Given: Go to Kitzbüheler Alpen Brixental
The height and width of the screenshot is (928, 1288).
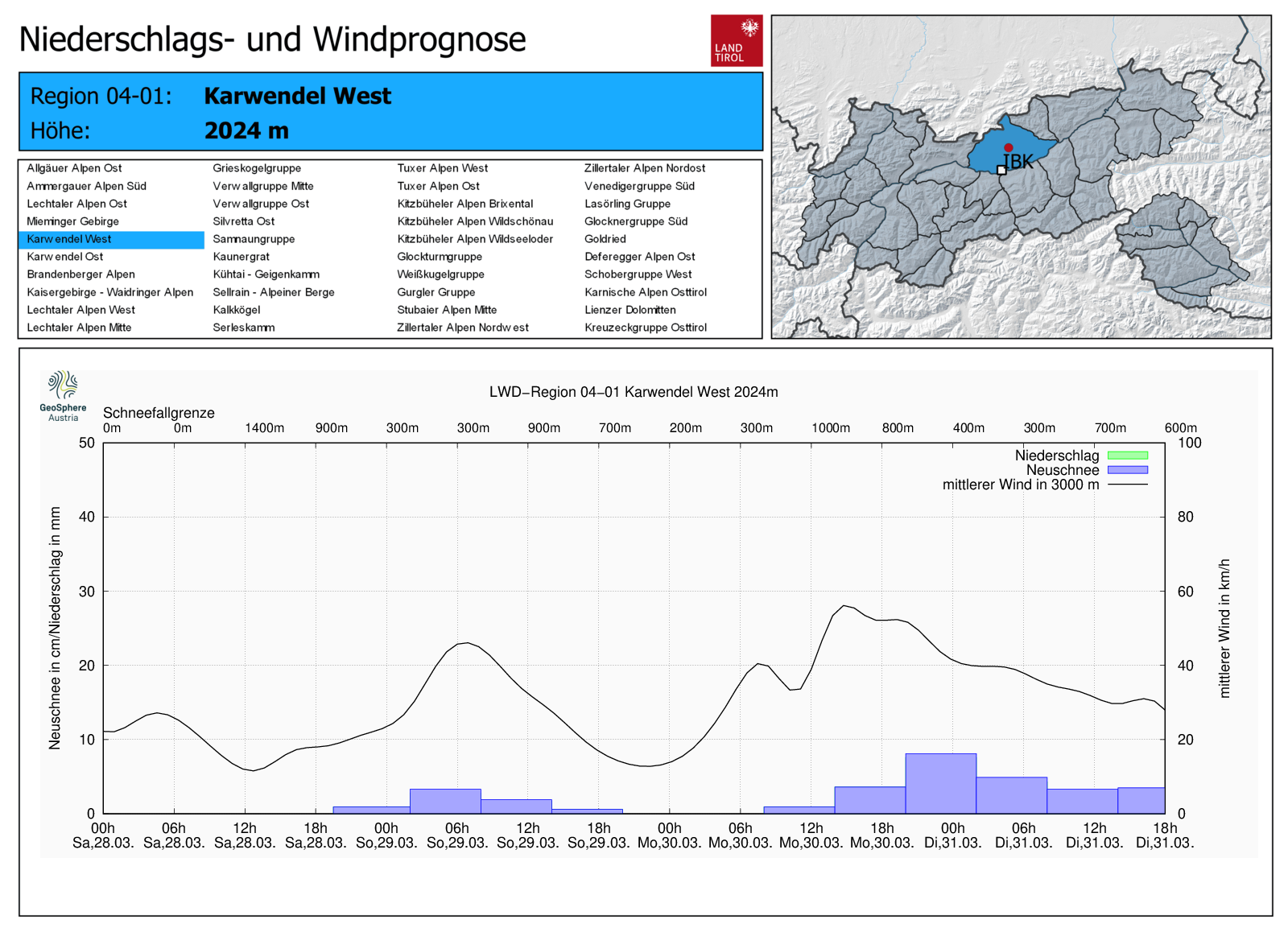Looking at the screenshot, I should 464,204.
